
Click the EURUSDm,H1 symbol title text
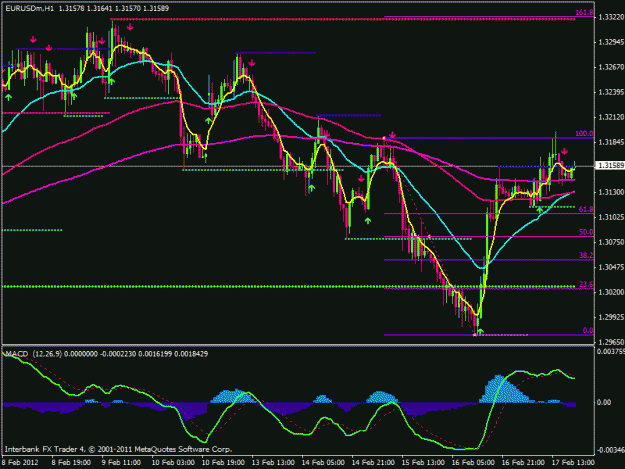[29, 8]
